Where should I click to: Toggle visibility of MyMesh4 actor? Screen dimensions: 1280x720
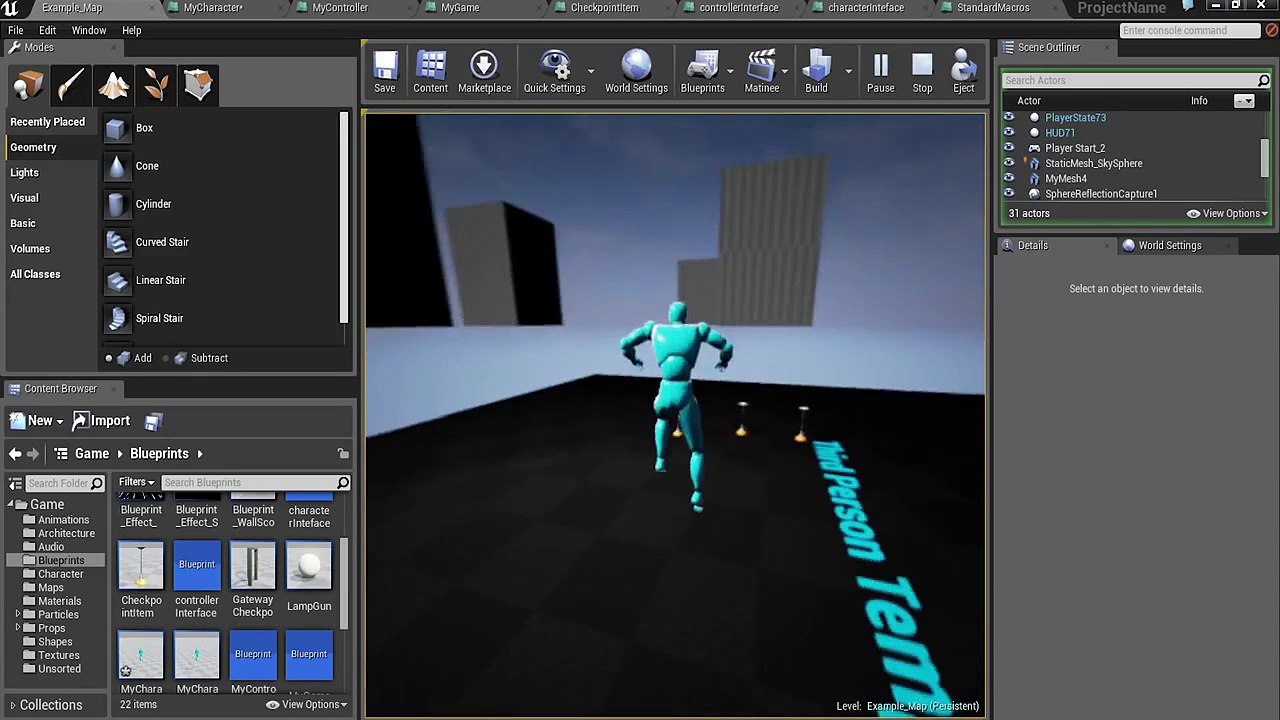(x=1008, y=178)
